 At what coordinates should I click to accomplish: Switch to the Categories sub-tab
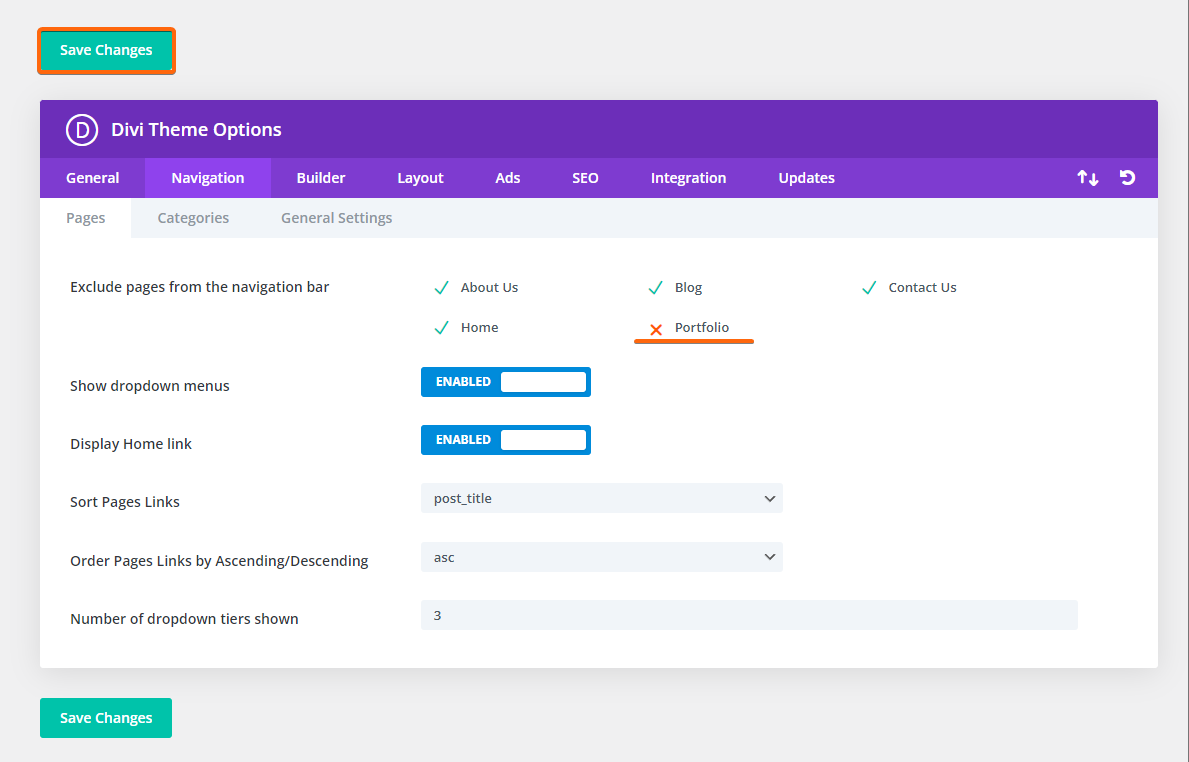tap(193, 218)
